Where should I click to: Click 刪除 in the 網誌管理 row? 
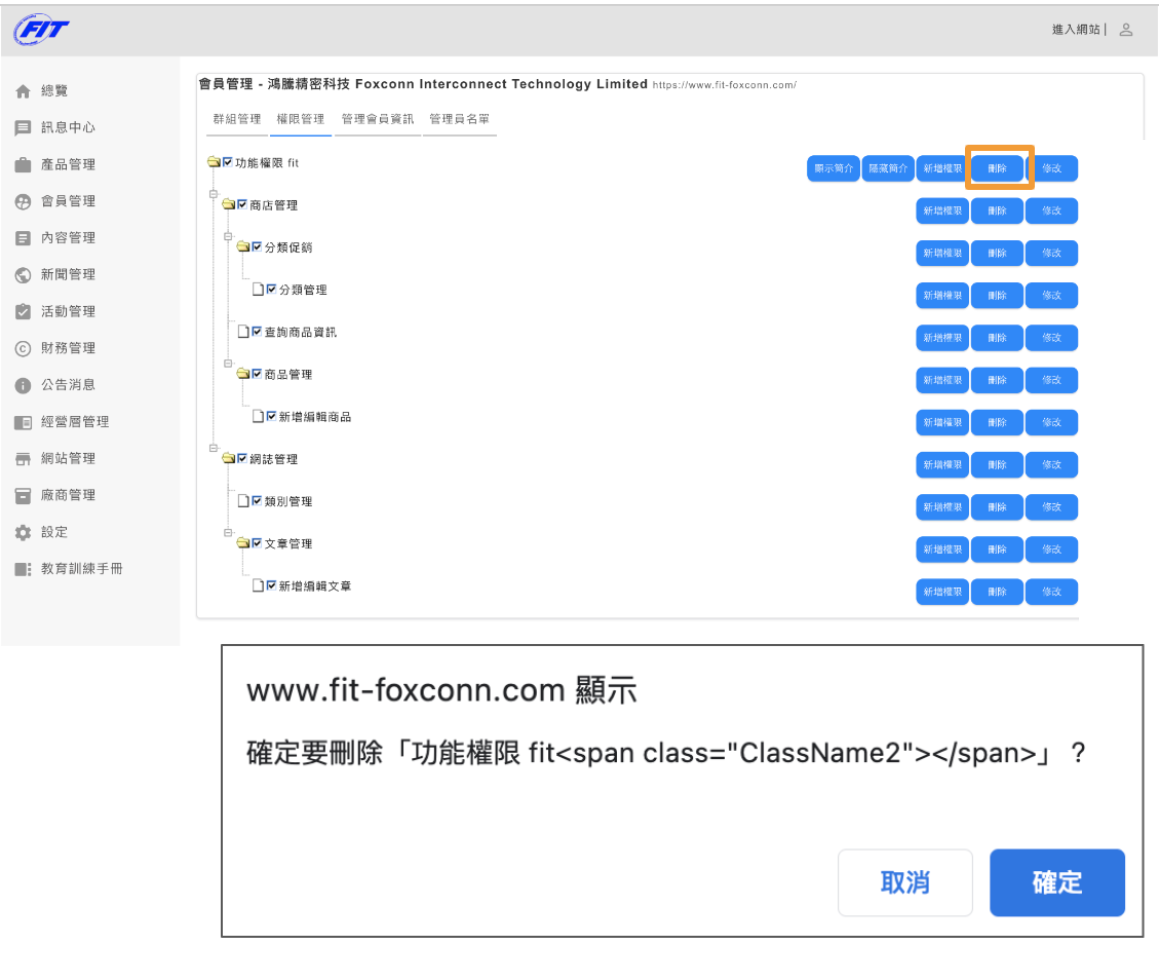point(997,465)
